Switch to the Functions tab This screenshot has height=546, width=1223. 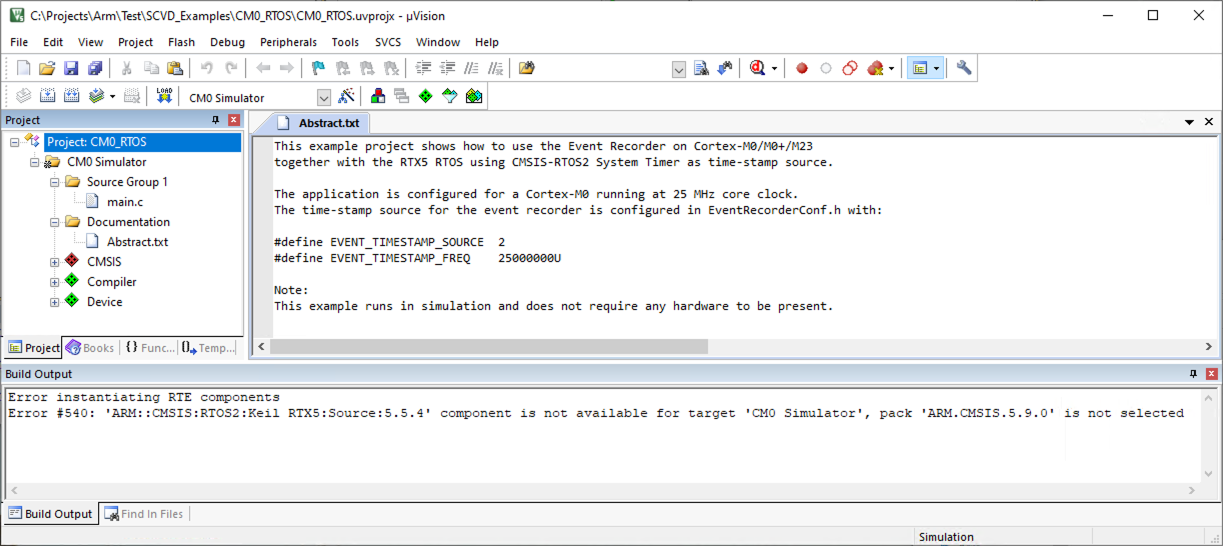point(150,348)
